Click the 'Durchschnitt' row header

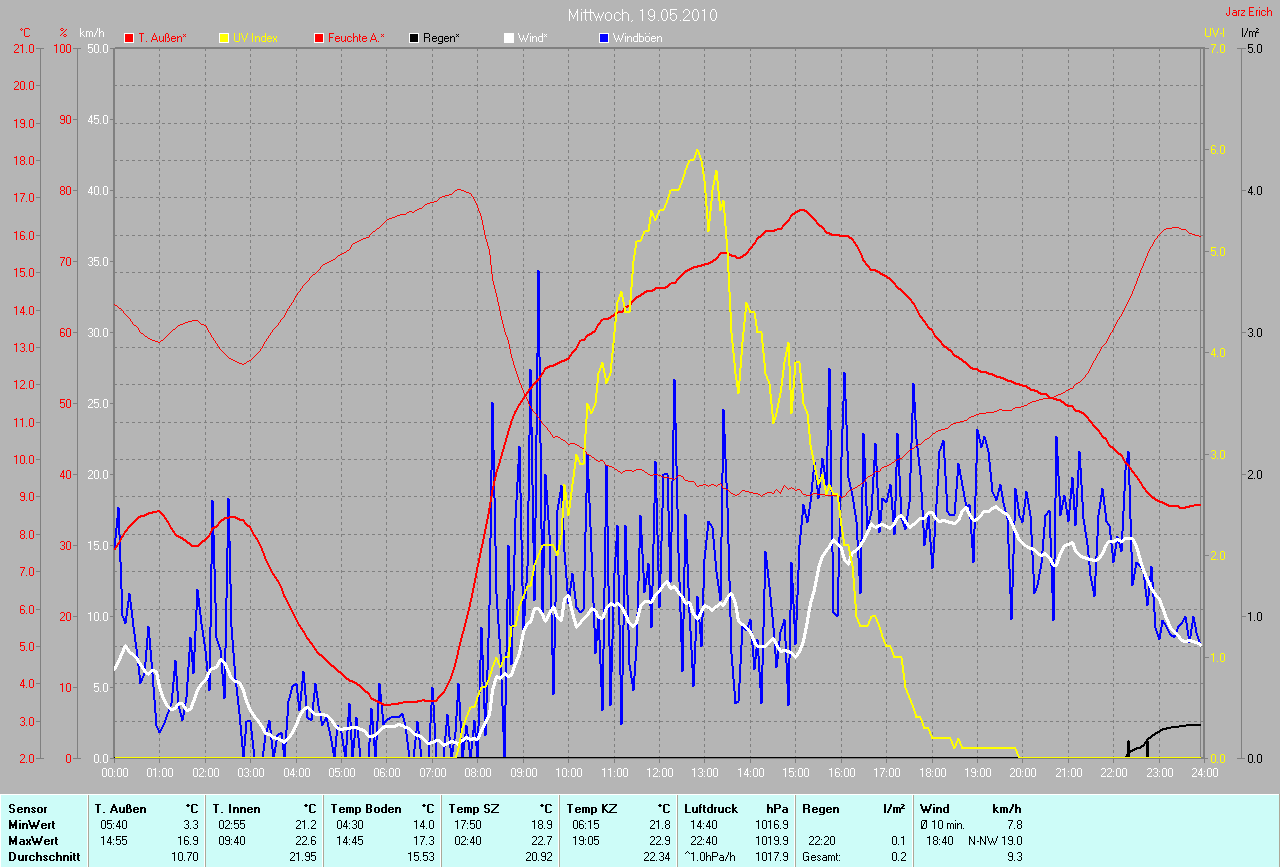point(43,856)
